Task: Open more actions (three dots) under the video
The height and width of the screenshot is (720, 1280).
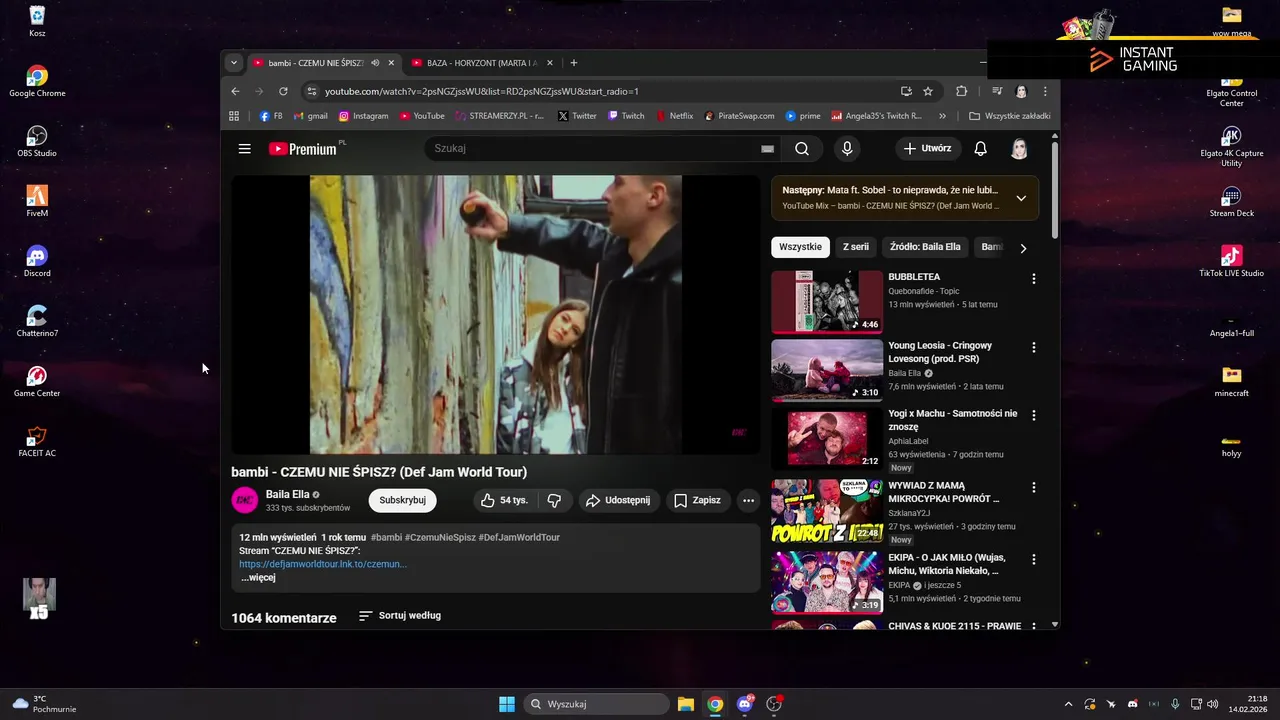Action: click(x=748, y=500)
